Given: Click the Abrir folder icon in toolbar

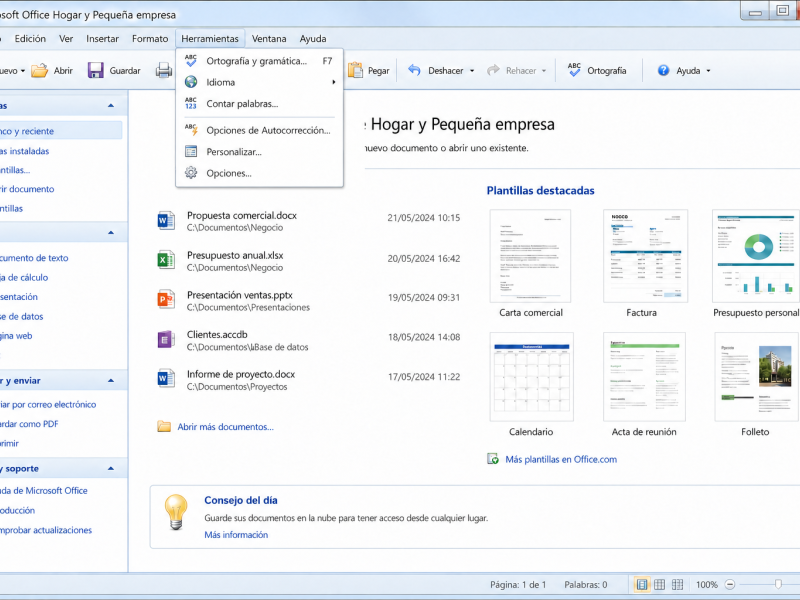Looking at the screenshot, I should pyautogui.click(x=39, y=70).
